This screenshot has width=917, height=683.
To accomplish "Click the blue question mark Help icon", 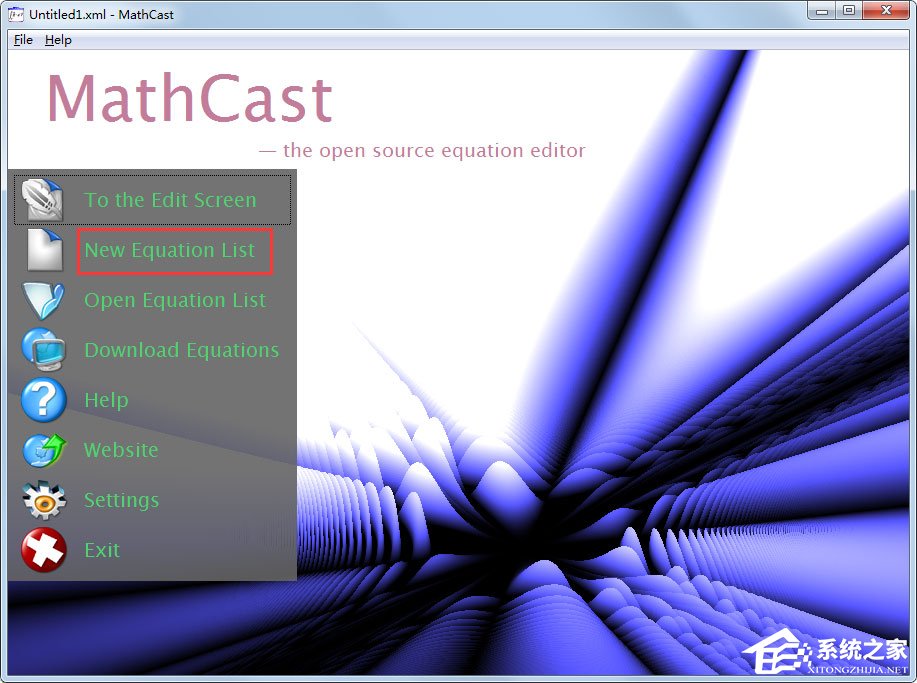I will [44, 400].
